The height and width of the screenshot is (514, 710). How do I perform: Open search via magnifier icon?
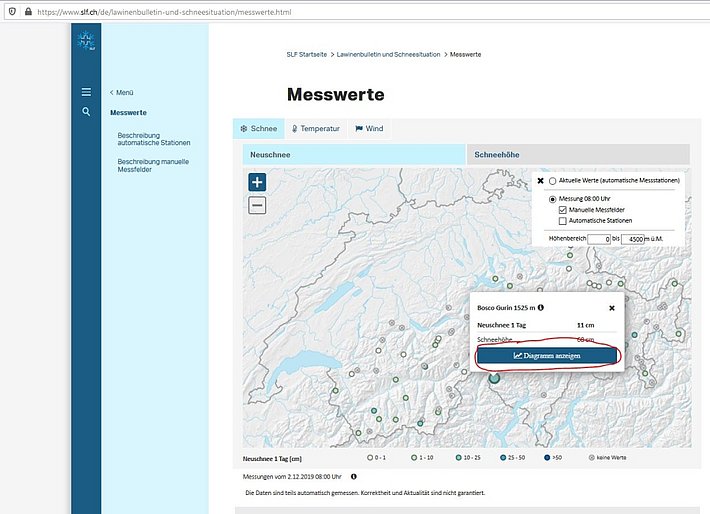point(86,112)
